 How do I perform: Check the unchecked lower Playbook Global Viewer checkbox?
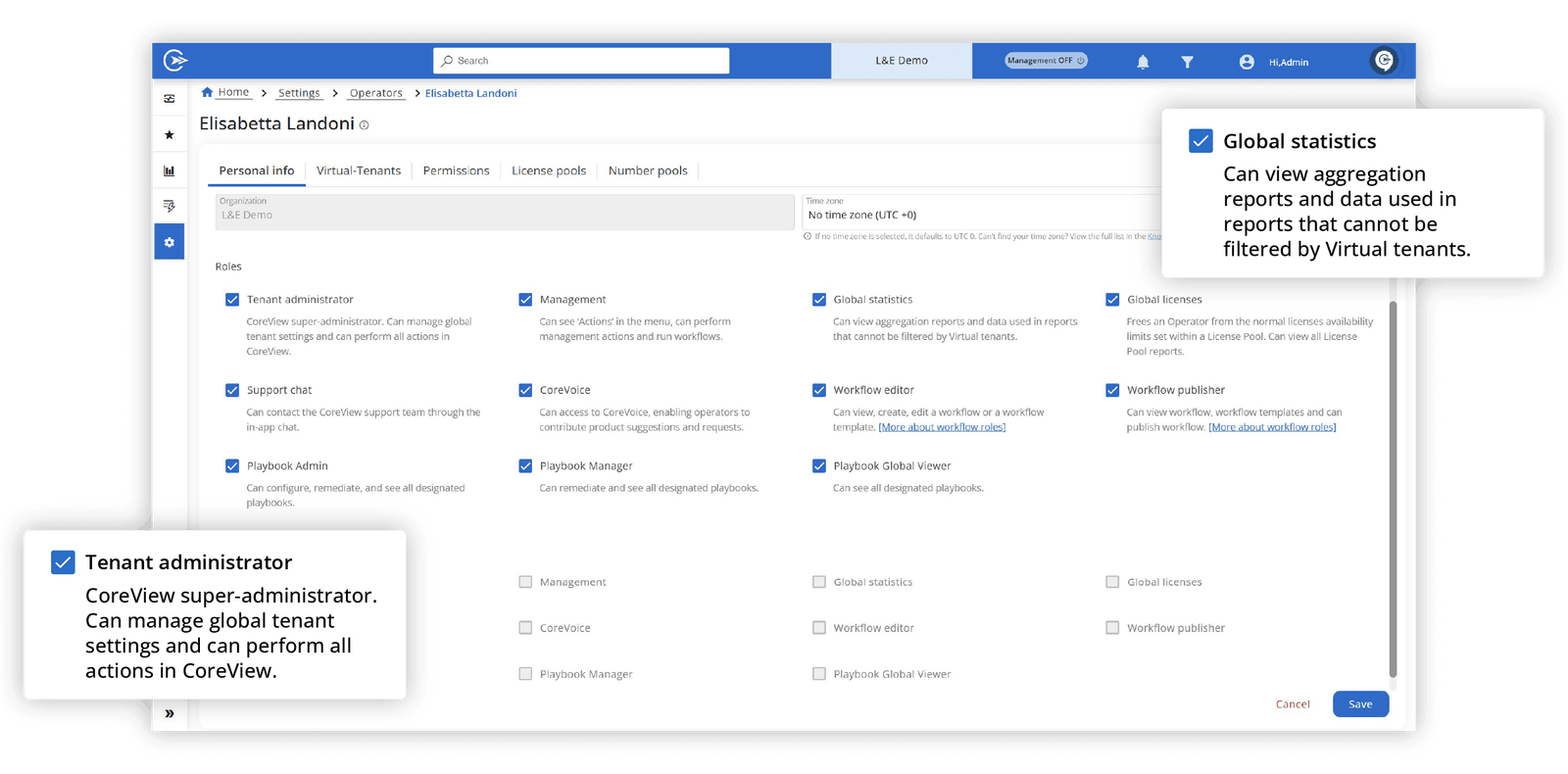pyautogui.click(x=819, y=674)
